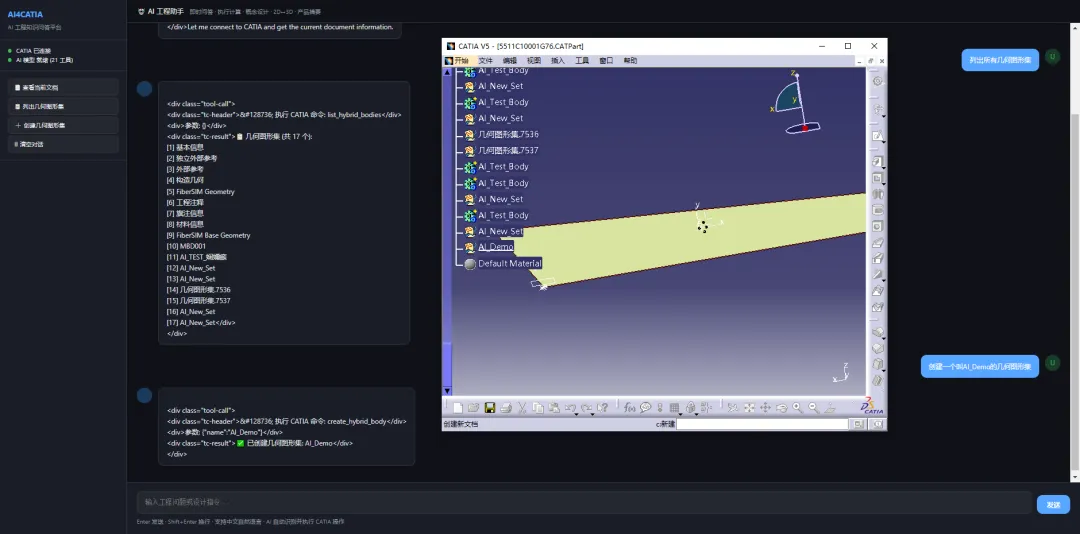Click the user message 列出所有几何图形集
The width and height of the screenshot is (1080, 534).
tap(1000, 60)
